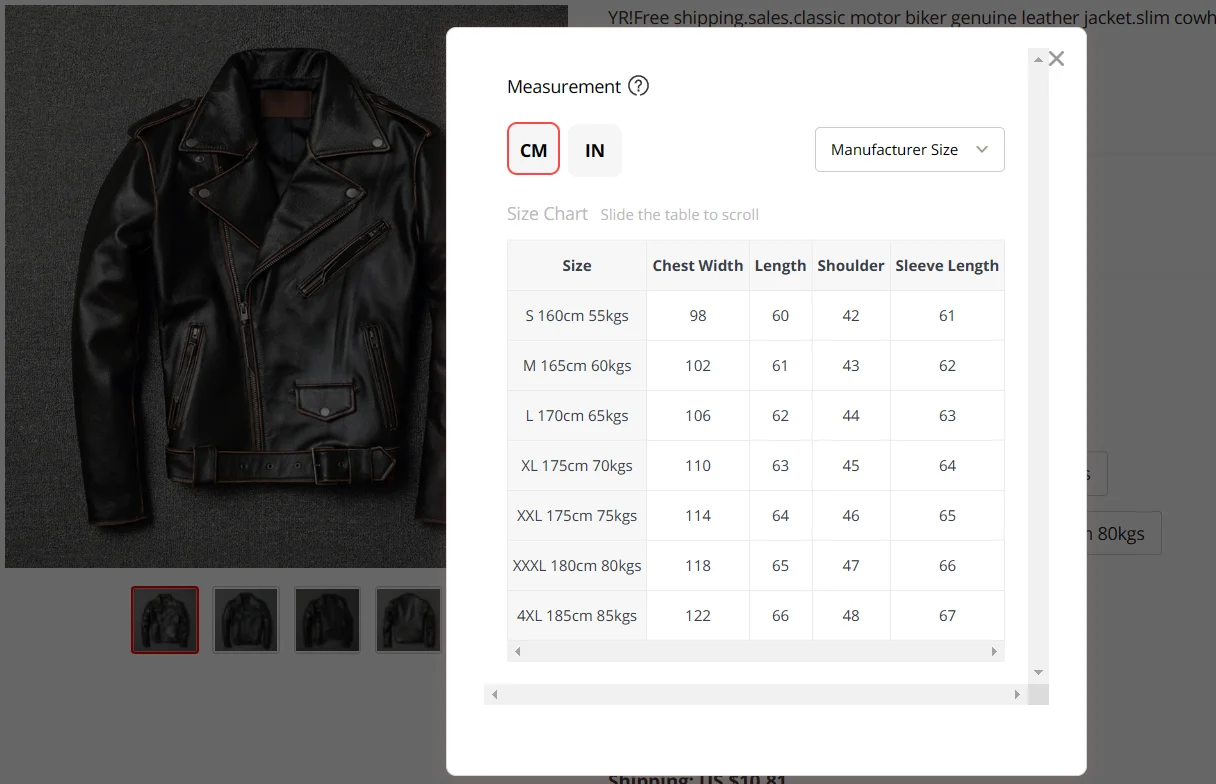Viewport: 1216px width, 784px height.
Task: Select CM measurement unit
Action: (x=533, y=150)
